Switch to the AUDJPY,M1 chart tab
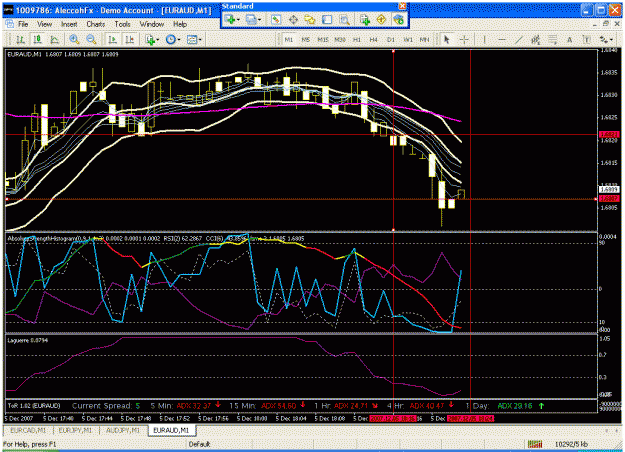 point(123,430)
